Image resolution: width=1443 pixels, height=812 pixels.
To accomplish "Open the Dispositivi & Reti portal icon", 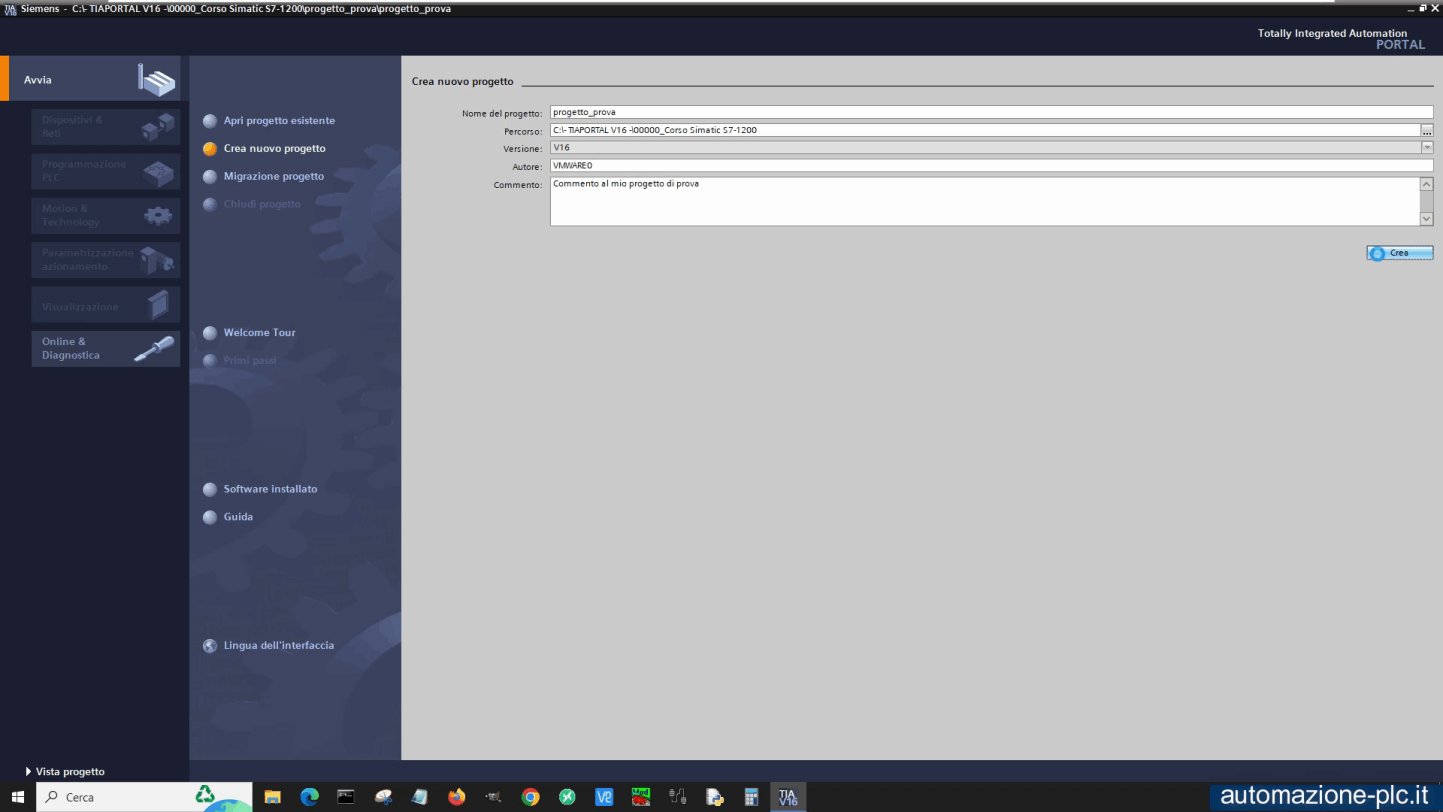I will [155, 125].
